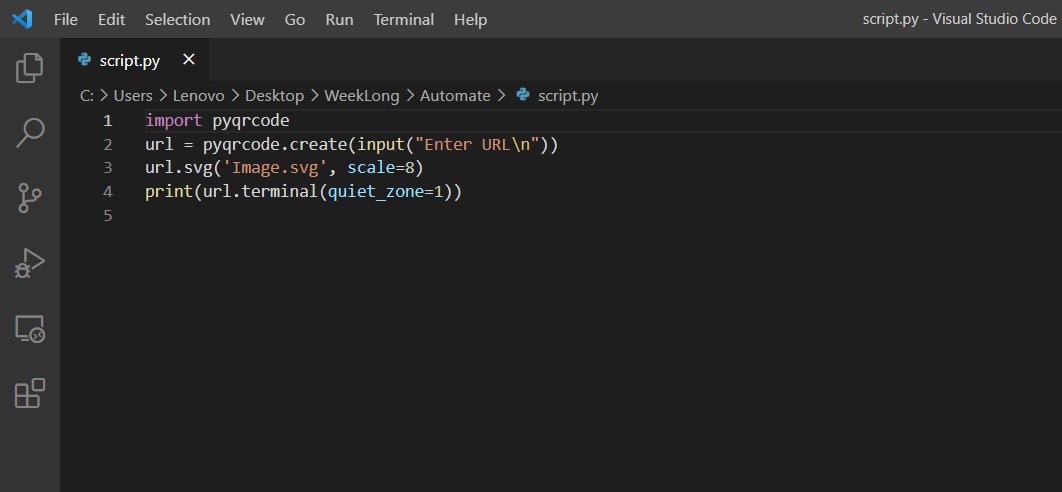Open the Terminal menu
The width and height of the screenshot is (1062, 492).
click(x=404, y=19)
